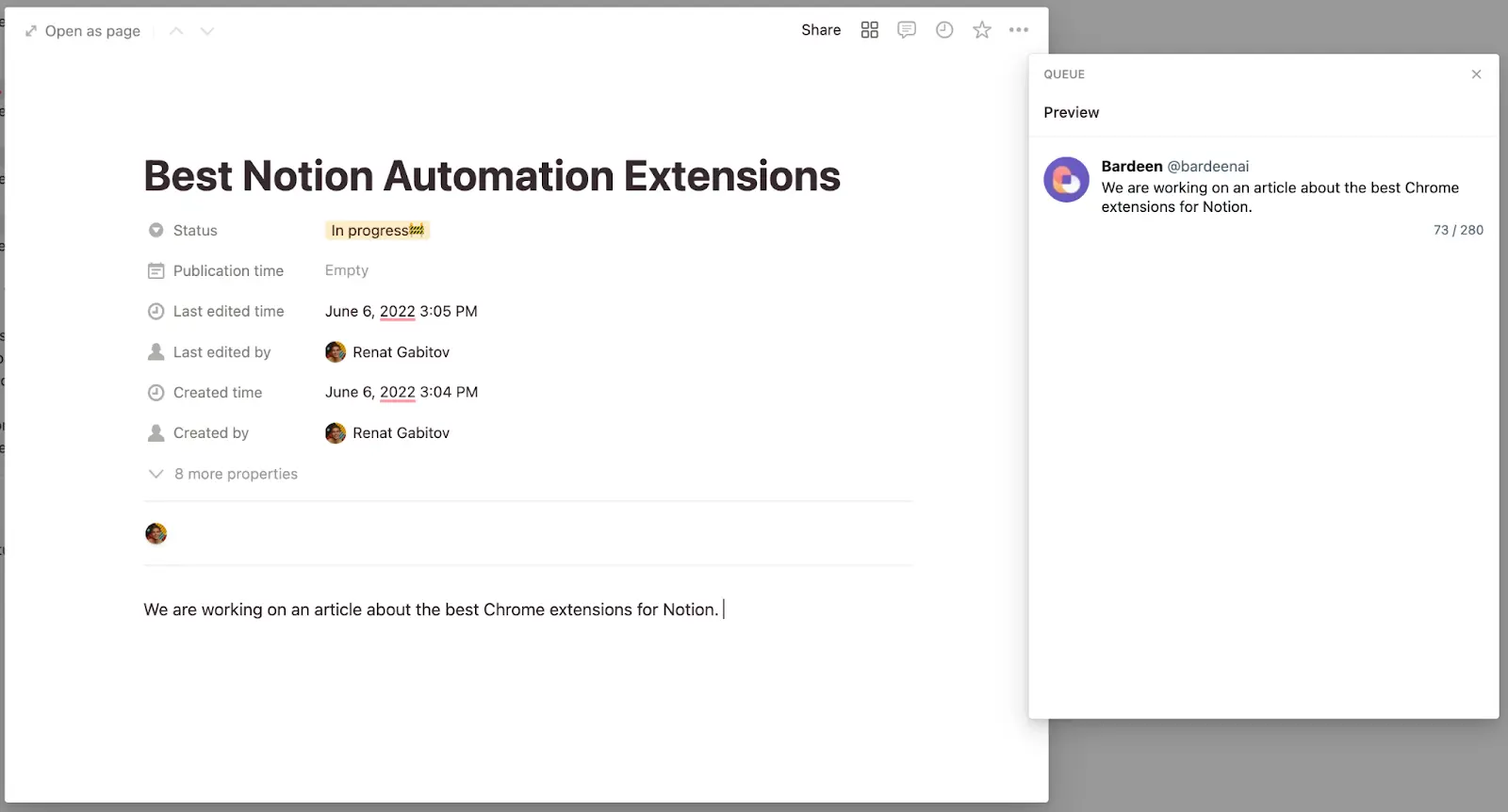1508x812 pixels.
Task: Click the Created by person icon
Action: tap(156, 432)
